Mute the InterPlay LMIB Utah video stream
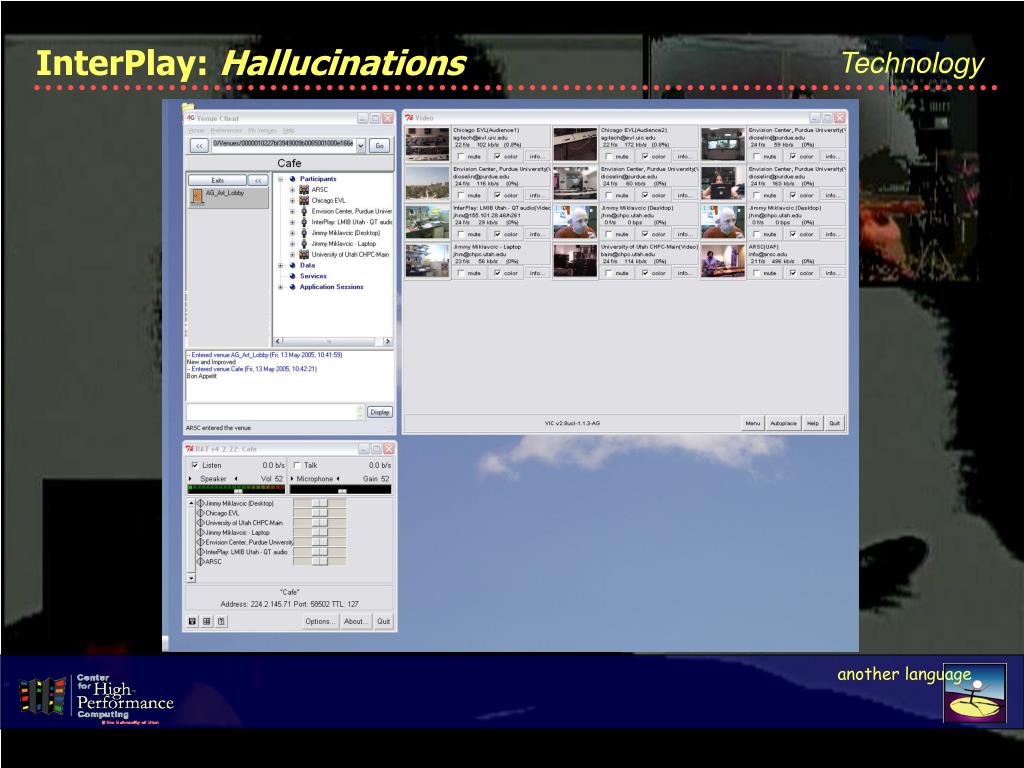The height and width of the screenshot is (768, 1024). point(462,234)
